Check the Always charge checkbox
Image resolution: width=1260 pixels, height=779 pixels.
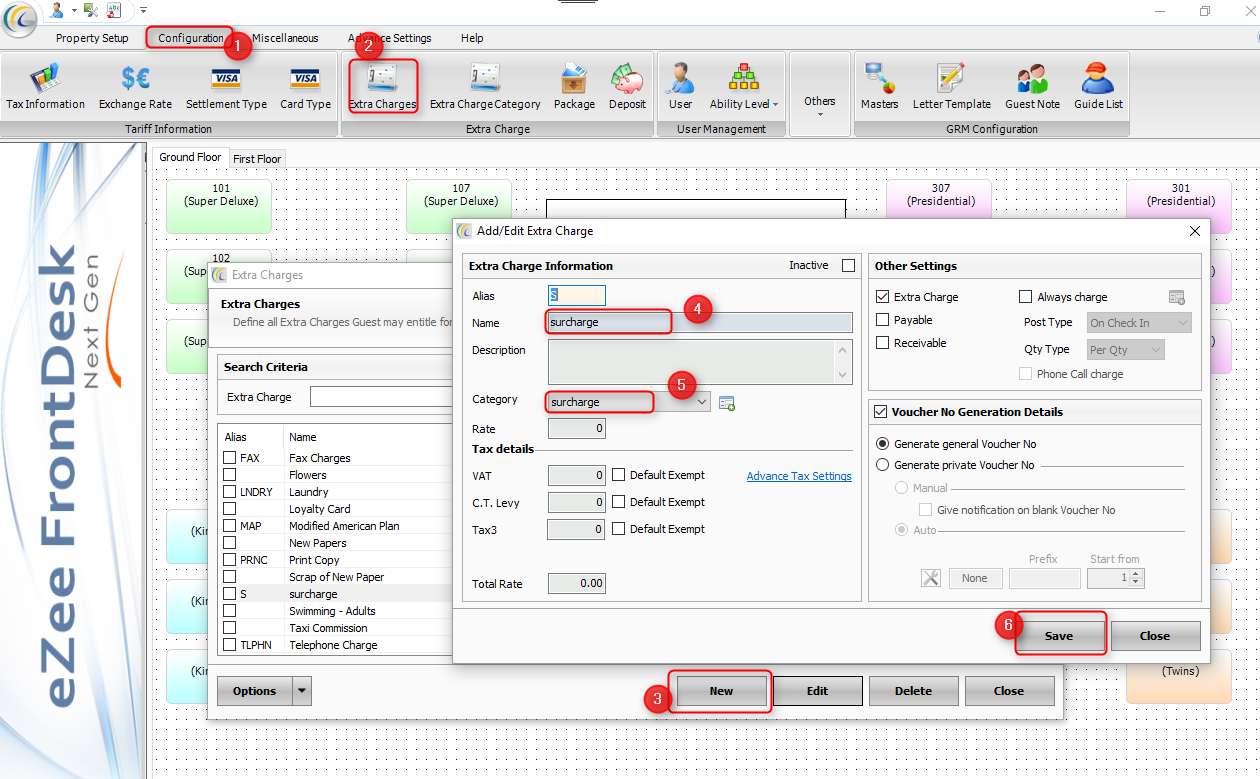tap(1025, 297)
